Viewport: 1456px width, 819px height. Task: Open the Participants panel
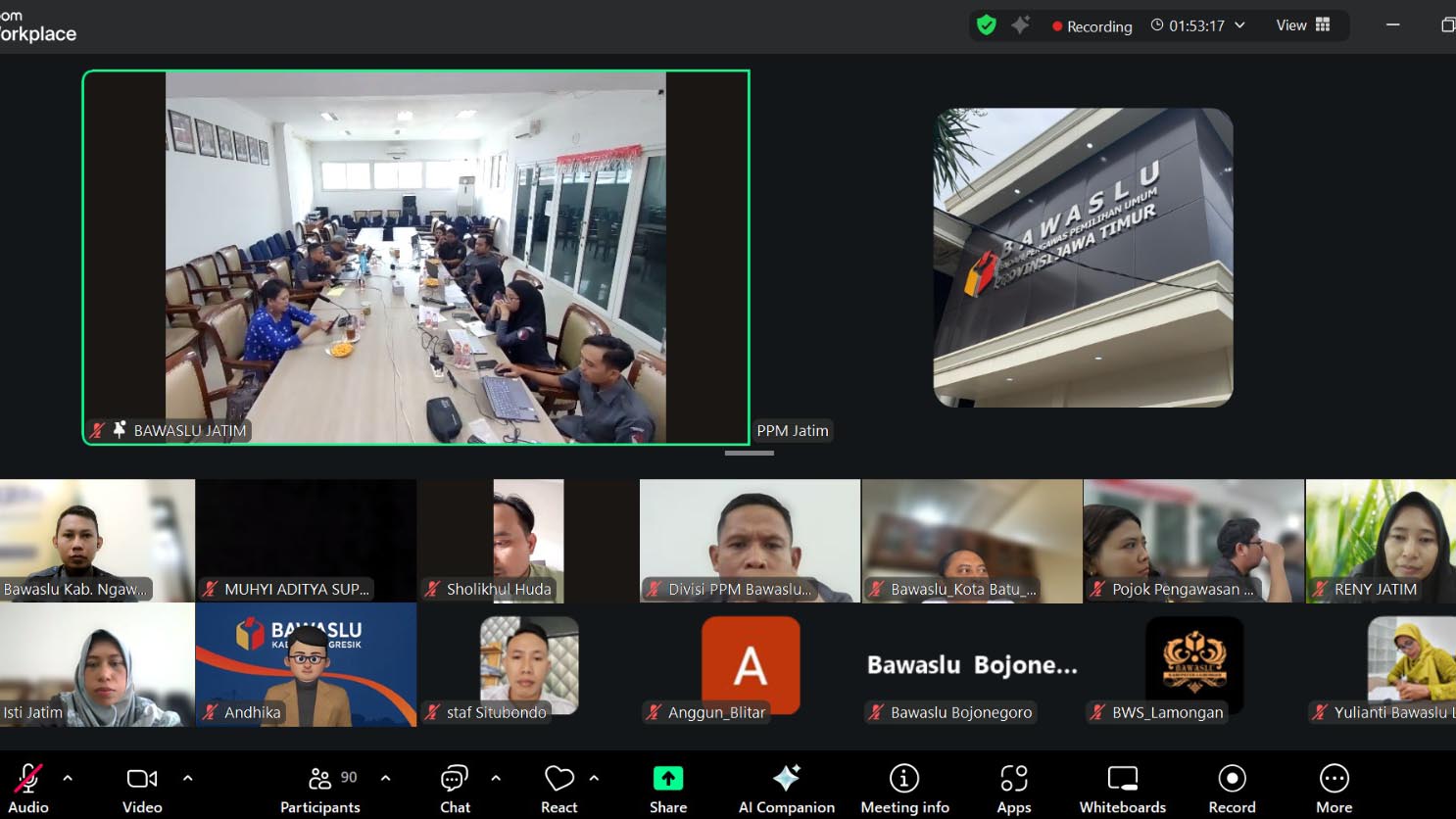coord(319,789)
